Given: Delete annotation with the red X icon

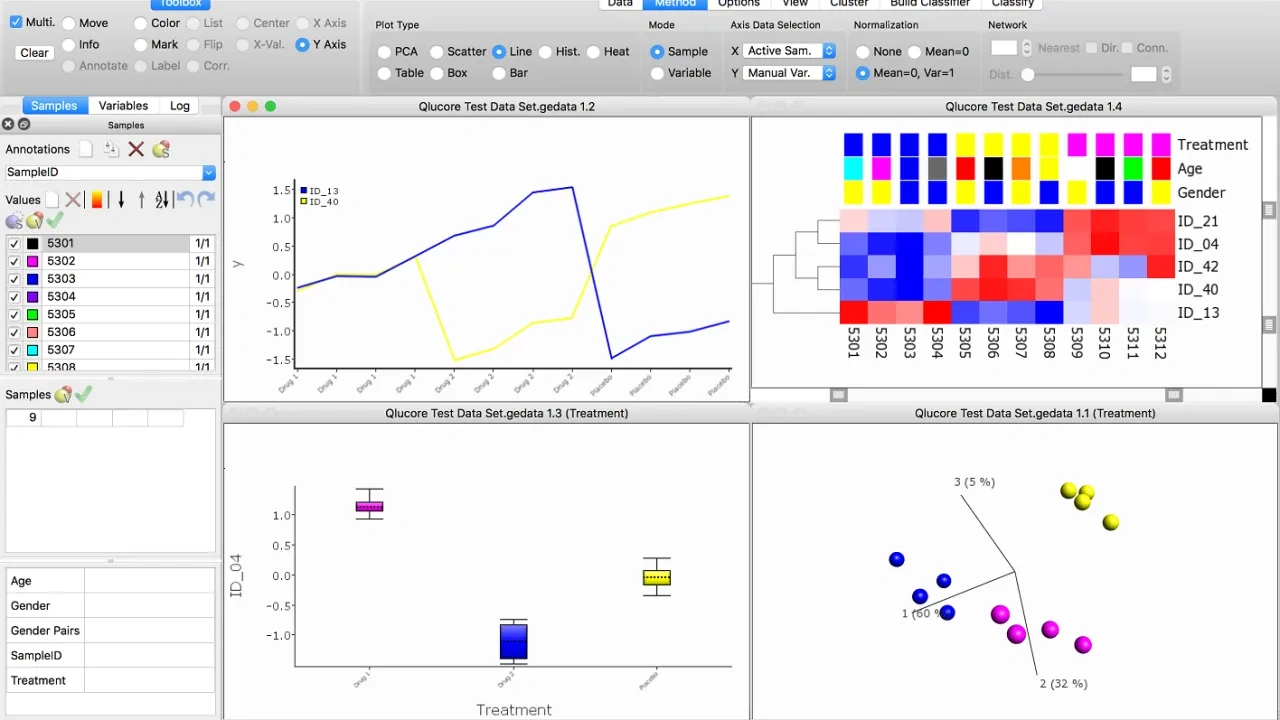Looking at the screenshot, I should pyautogui.click(x=136, y=149).
